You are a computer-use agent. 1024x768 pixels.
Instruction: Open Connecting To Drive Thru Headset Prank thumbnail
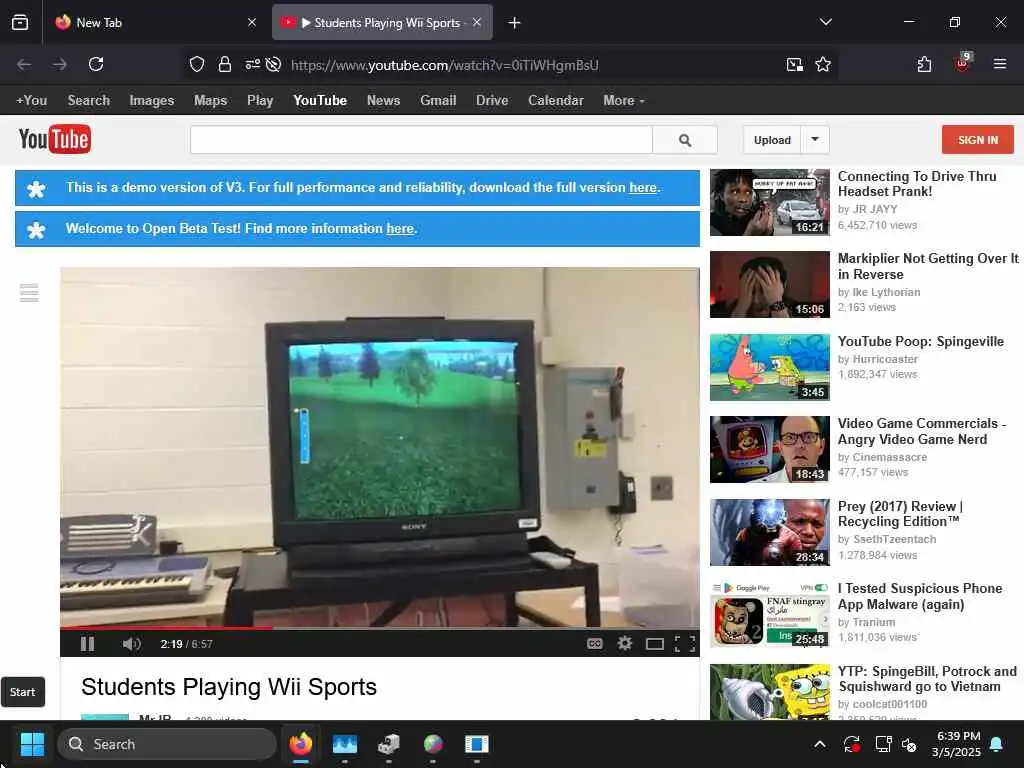pos(770,202)
